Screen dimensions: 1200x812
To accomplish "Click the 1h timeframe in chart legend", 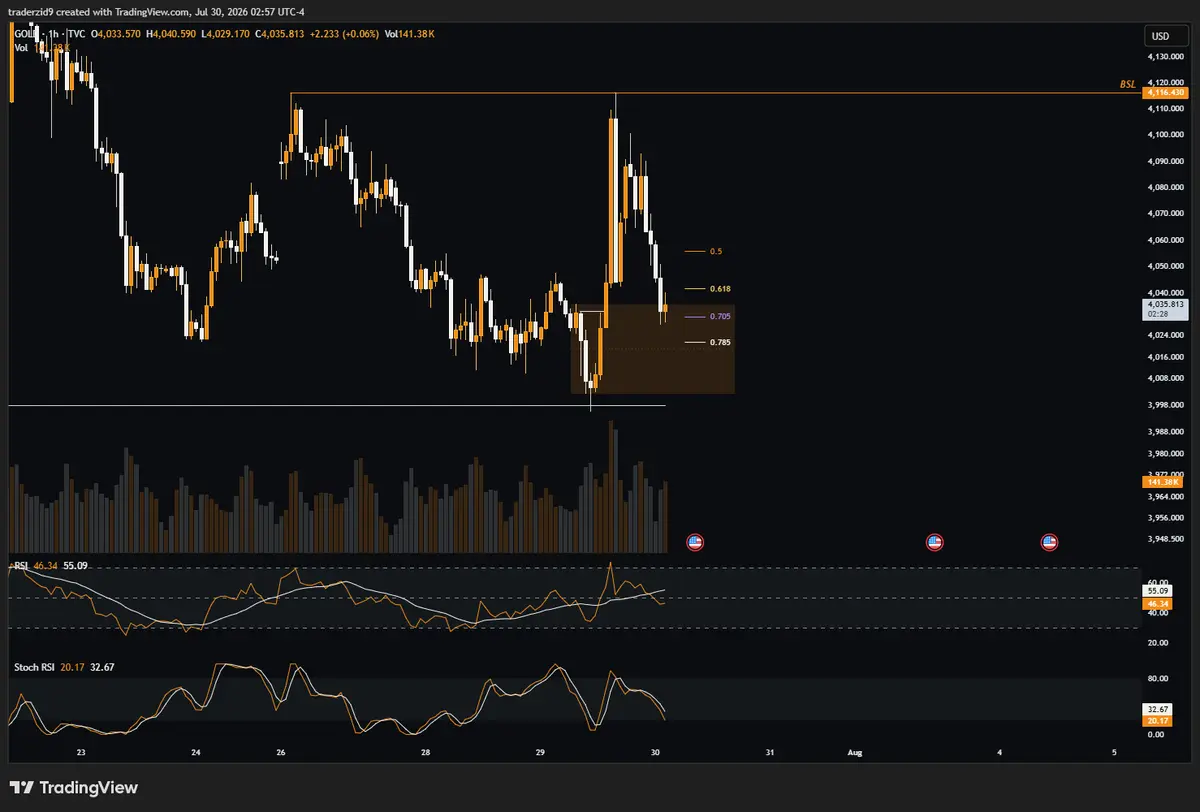I will pos(55,34).
